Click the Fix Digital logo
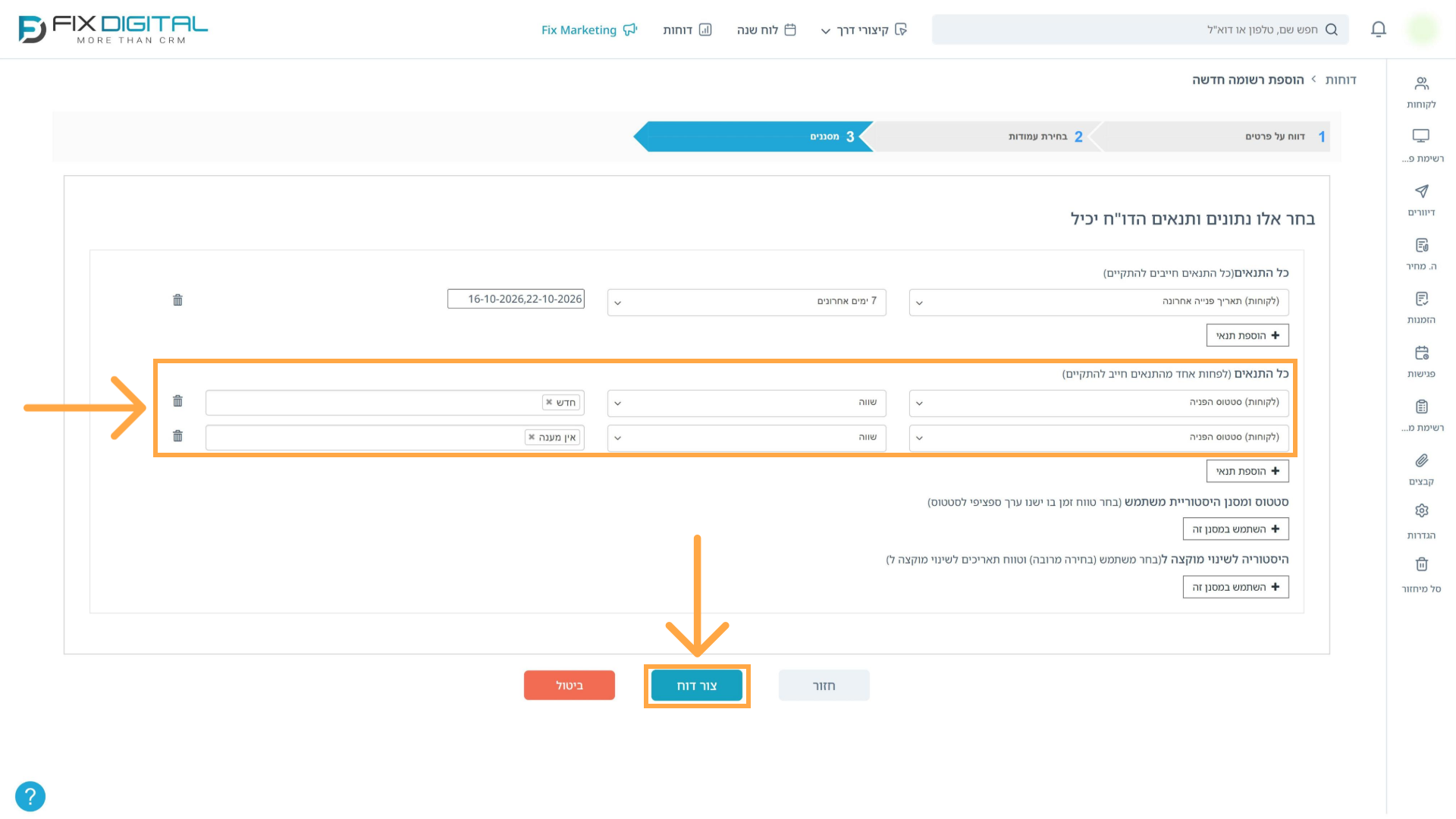Screen dimensions: 1456x819 pos(113,30)
